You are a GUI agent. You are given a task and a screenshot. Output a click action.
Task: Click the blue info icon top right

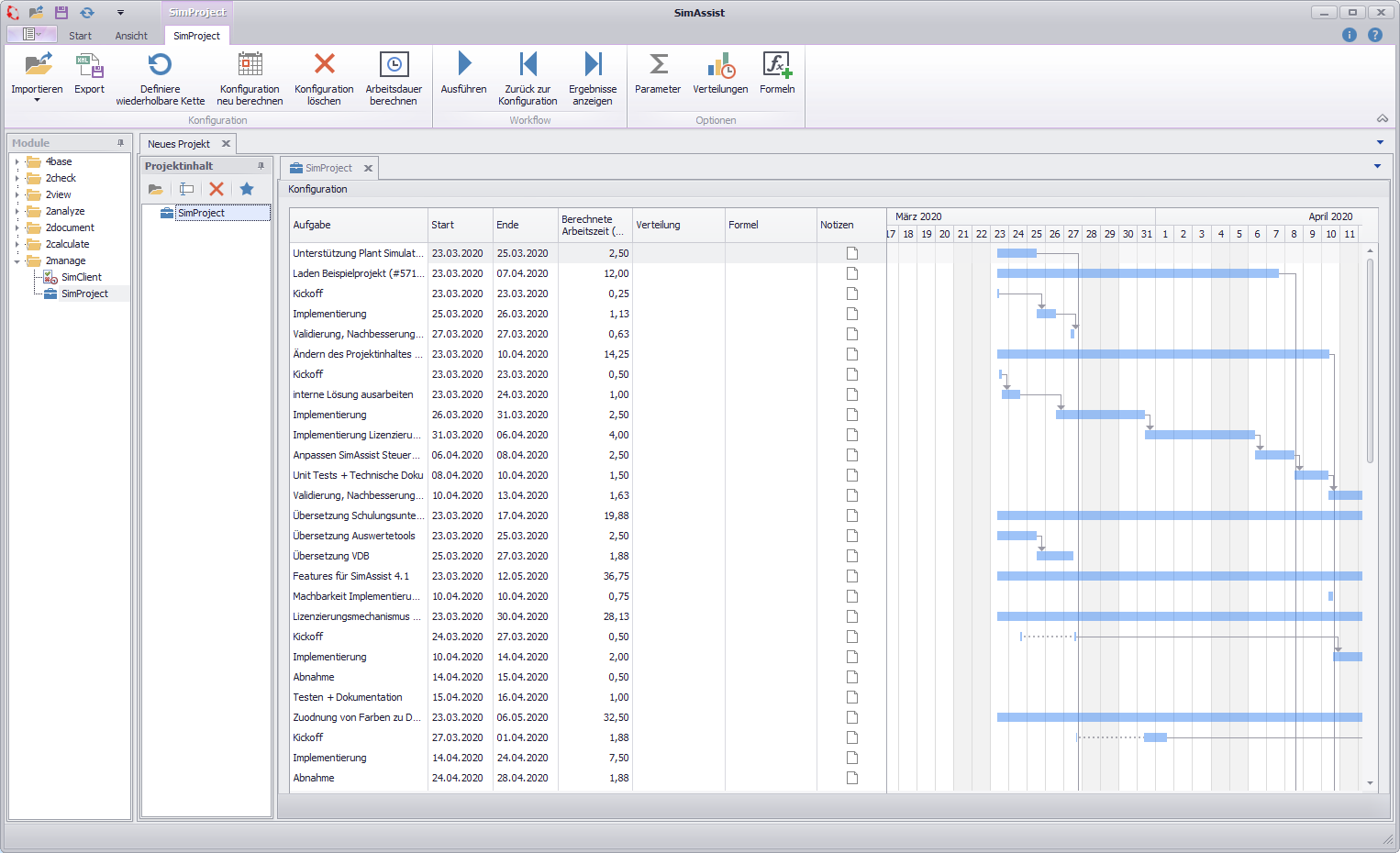click(x=1349, y=35)
